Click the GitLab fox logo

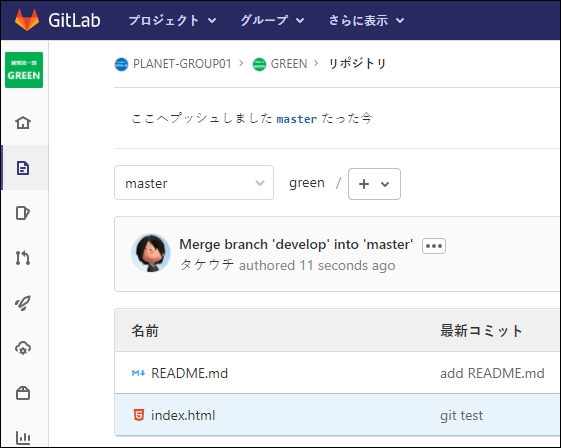27,20
